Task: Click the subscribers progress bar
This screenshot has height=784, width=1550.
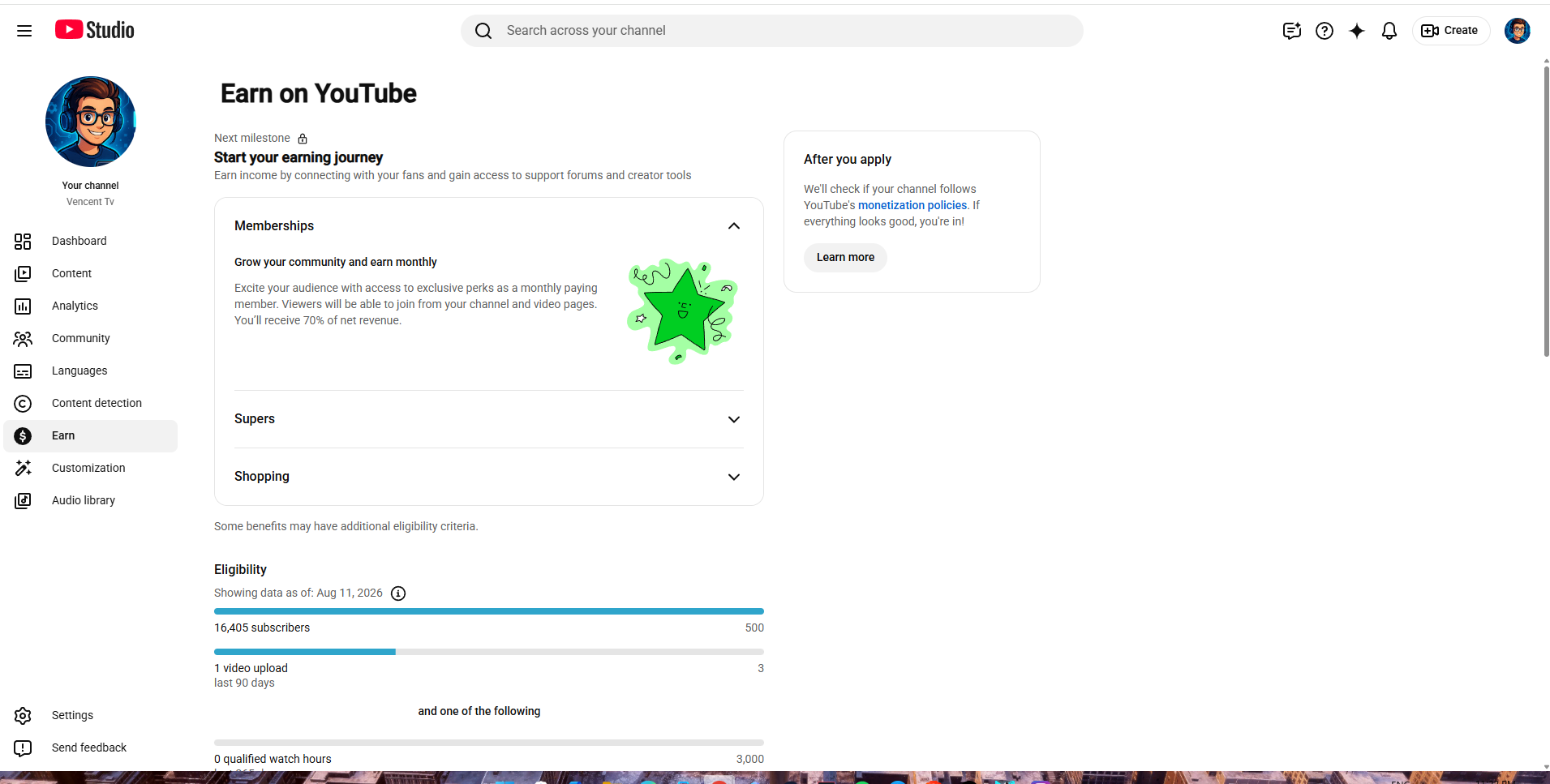Action: tap(489, 611)
